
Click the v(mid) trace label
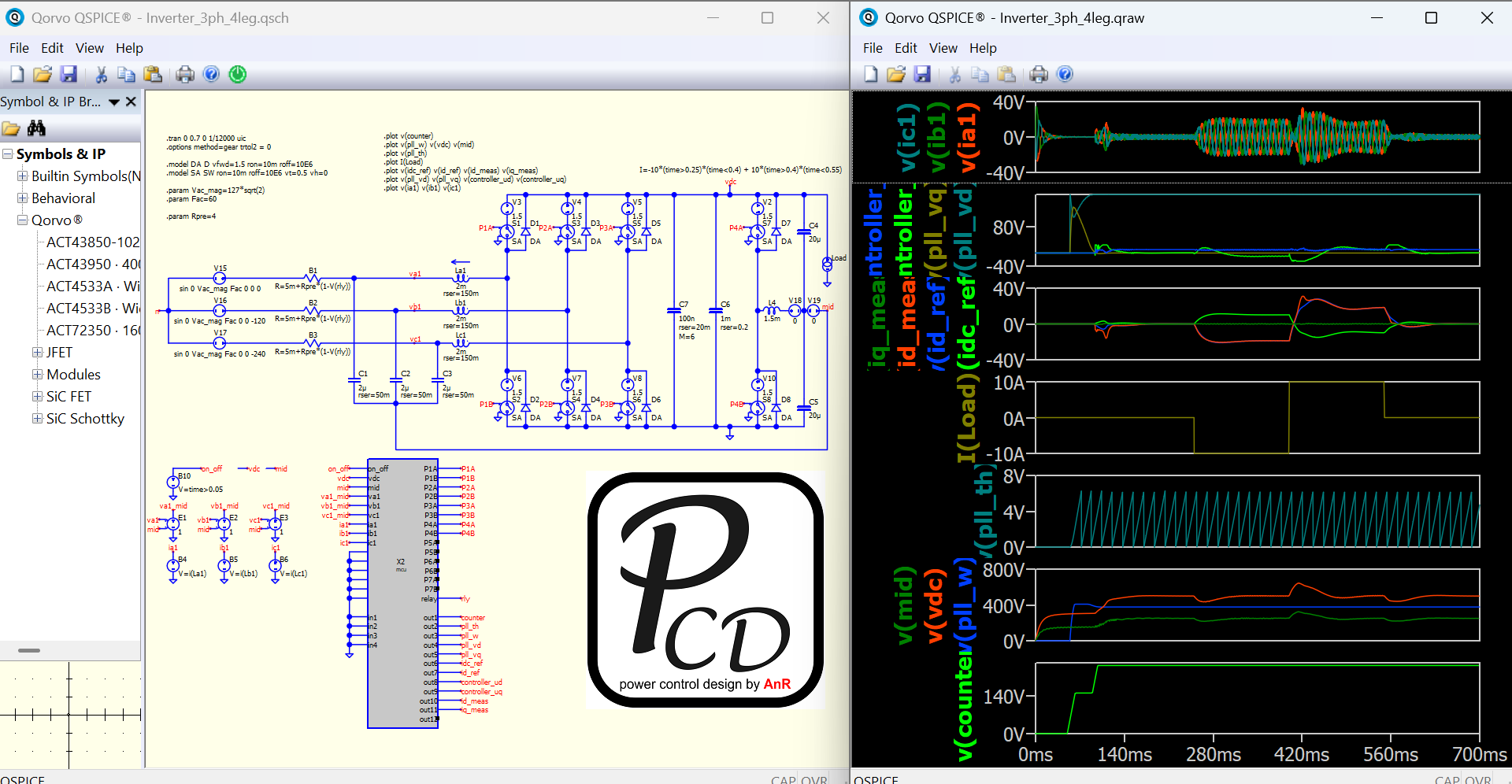pyautogui.click(x=904, y=605)
